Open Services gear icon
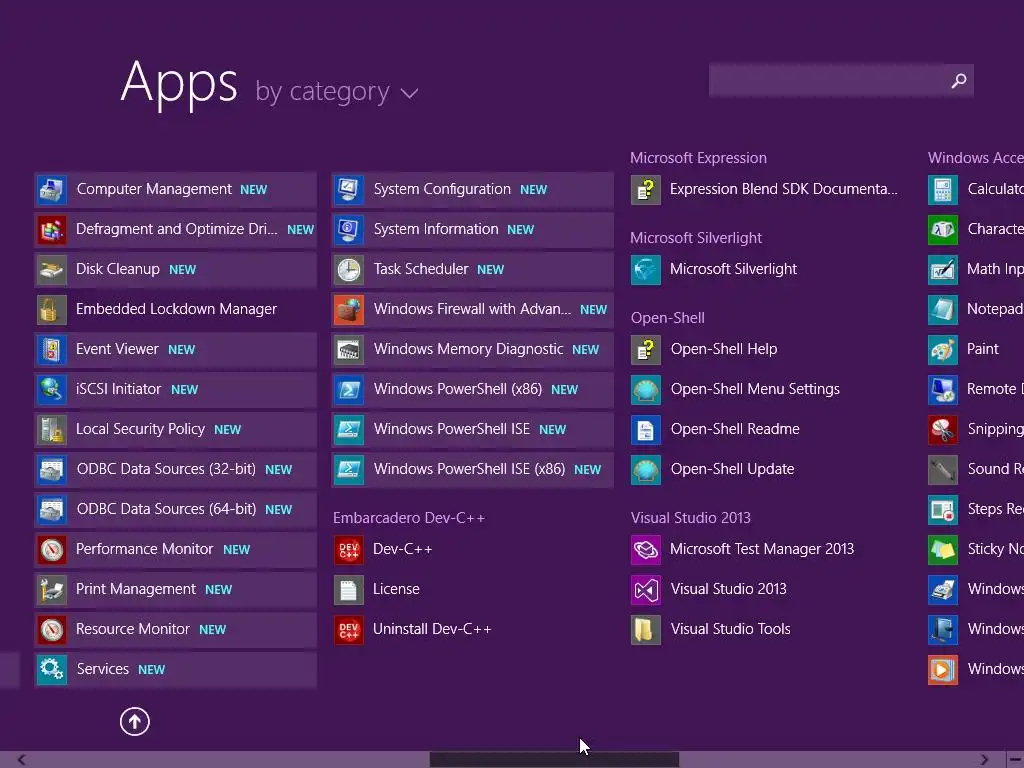This screenshot has height=768, width=1024. point(52,669)
